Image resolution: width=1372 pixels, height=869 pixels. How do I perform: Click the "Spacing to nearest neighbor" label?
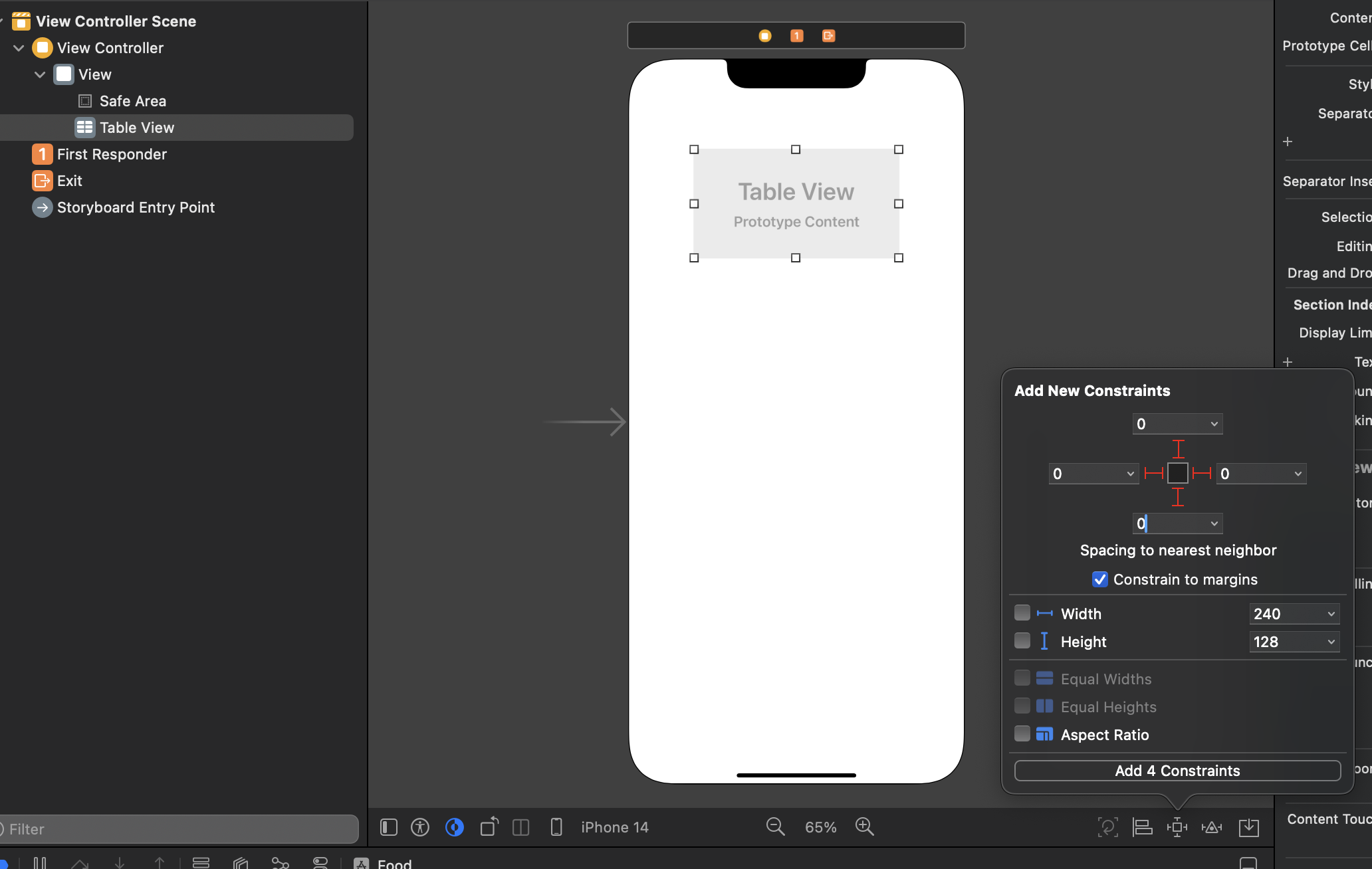[1178, 550]
